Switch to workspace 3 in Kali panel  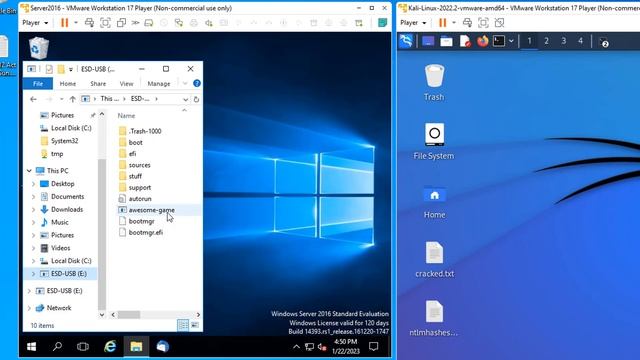pyautogui.click(x=564, y=41)
